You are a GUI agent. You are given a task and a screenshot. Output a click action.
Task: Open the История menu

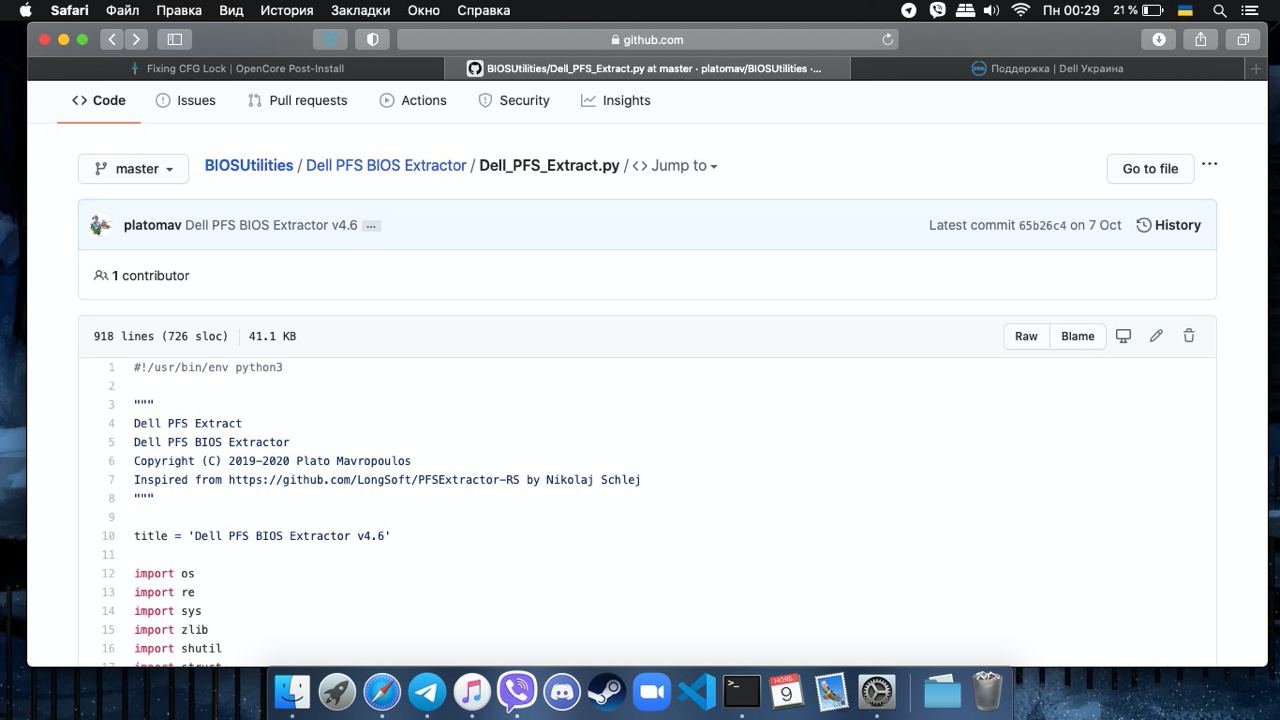point(287,10)
